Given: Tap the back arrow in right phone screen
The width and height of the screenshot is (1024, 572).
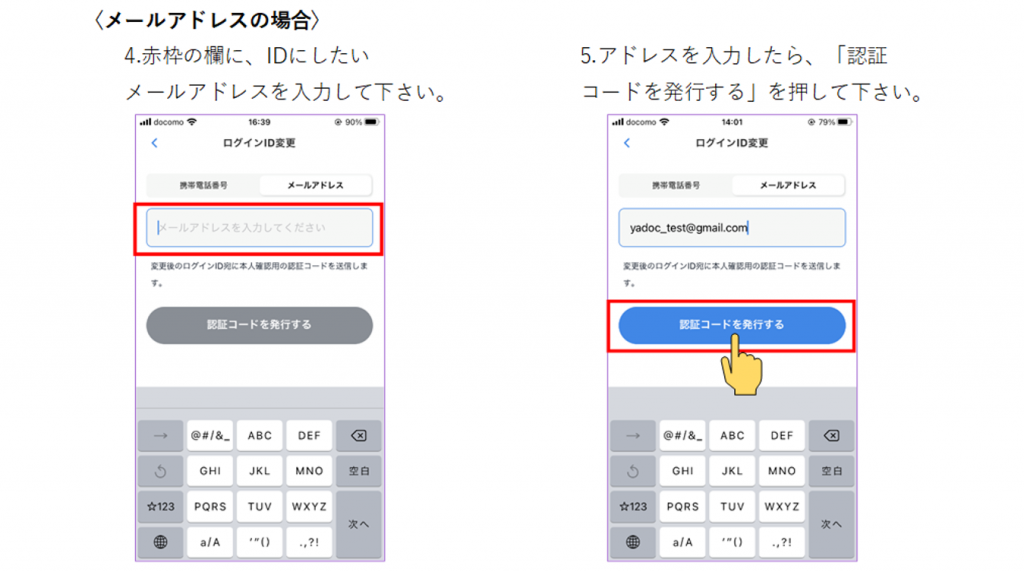Looking at the screenshot, I should pos(627,143).
